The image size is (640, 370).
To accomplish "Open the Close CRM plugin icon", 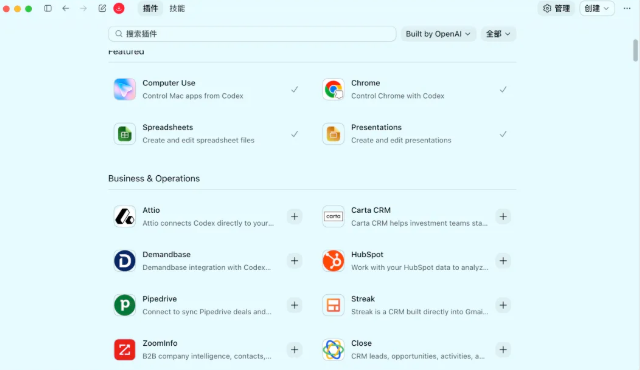I will pyautogui.click(x=333, y=350).
